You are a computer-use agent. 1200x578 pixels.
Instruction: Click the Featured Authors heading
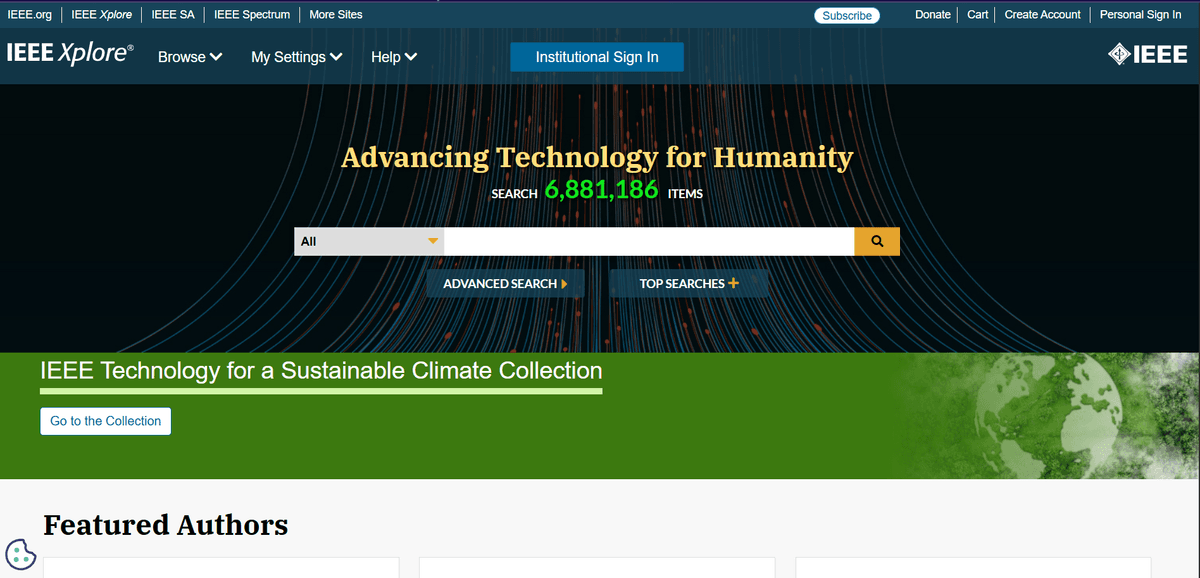tap(166, 524)
